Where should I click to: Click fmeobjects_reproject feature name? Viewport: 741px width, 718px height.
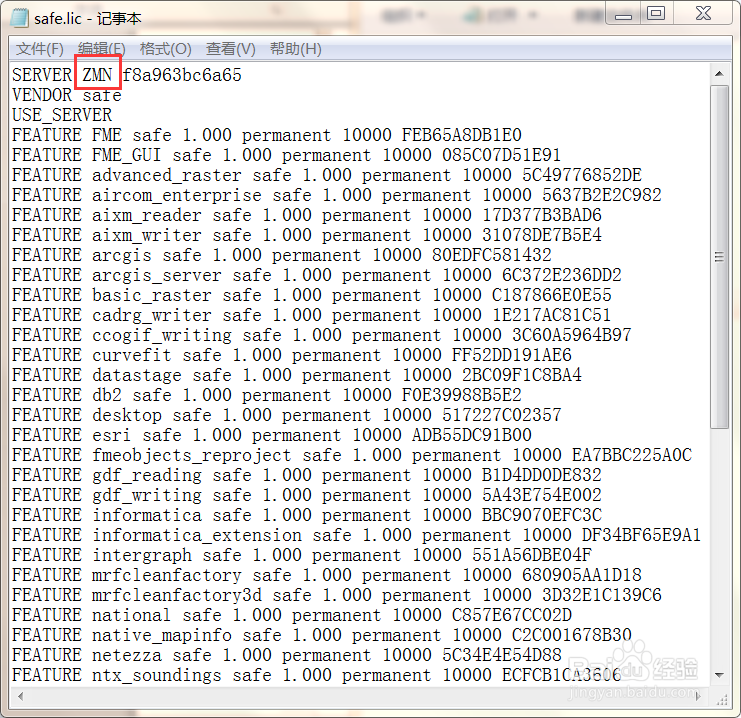tap(192, 455)
